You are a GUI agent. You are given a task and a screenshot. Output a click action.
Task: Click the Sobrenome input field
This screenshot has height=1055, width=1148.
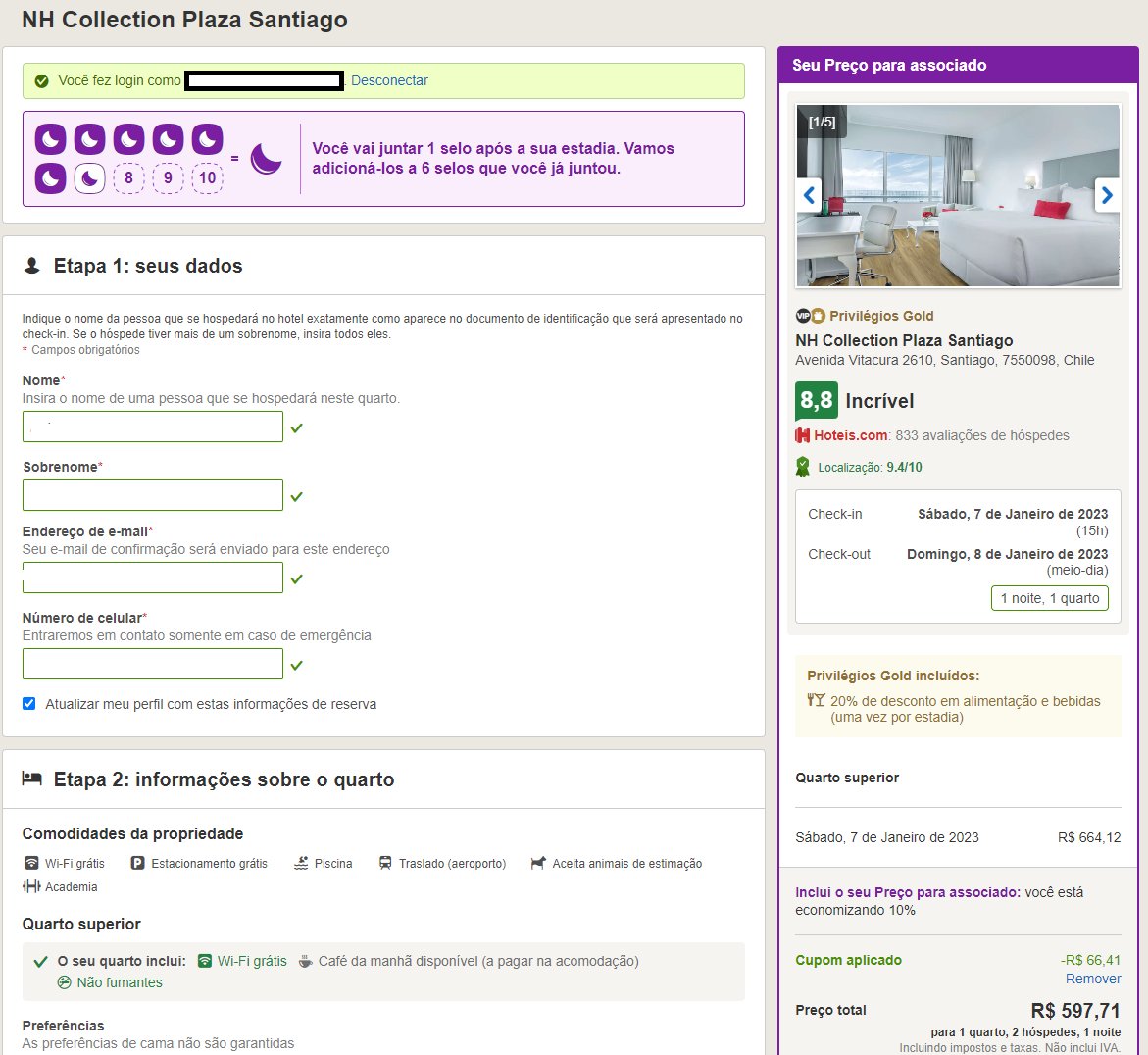[x=153, y=496]
